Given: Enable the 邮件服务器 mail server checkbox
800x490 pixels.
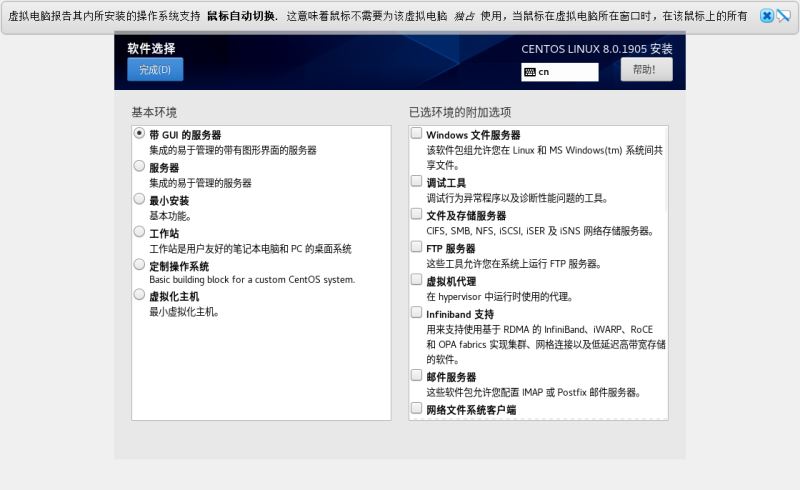Looking at the screenshot, I should [x=416, y=376].
